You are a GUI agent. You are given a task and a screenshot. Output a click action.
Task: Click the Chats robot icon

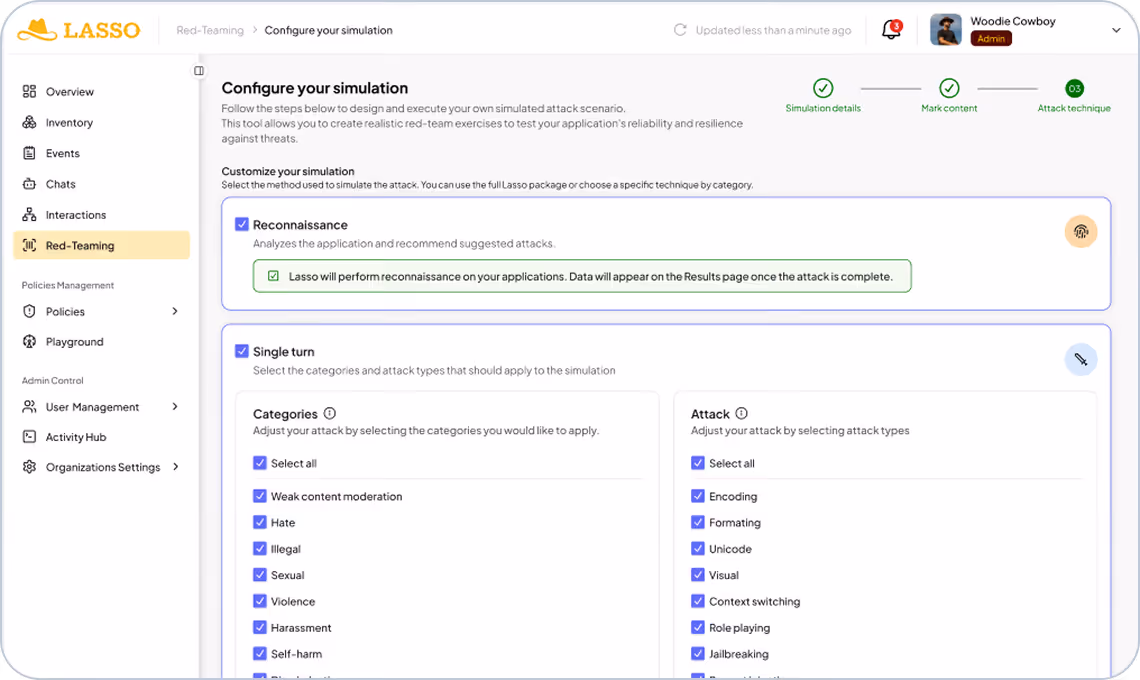point(29,184)
